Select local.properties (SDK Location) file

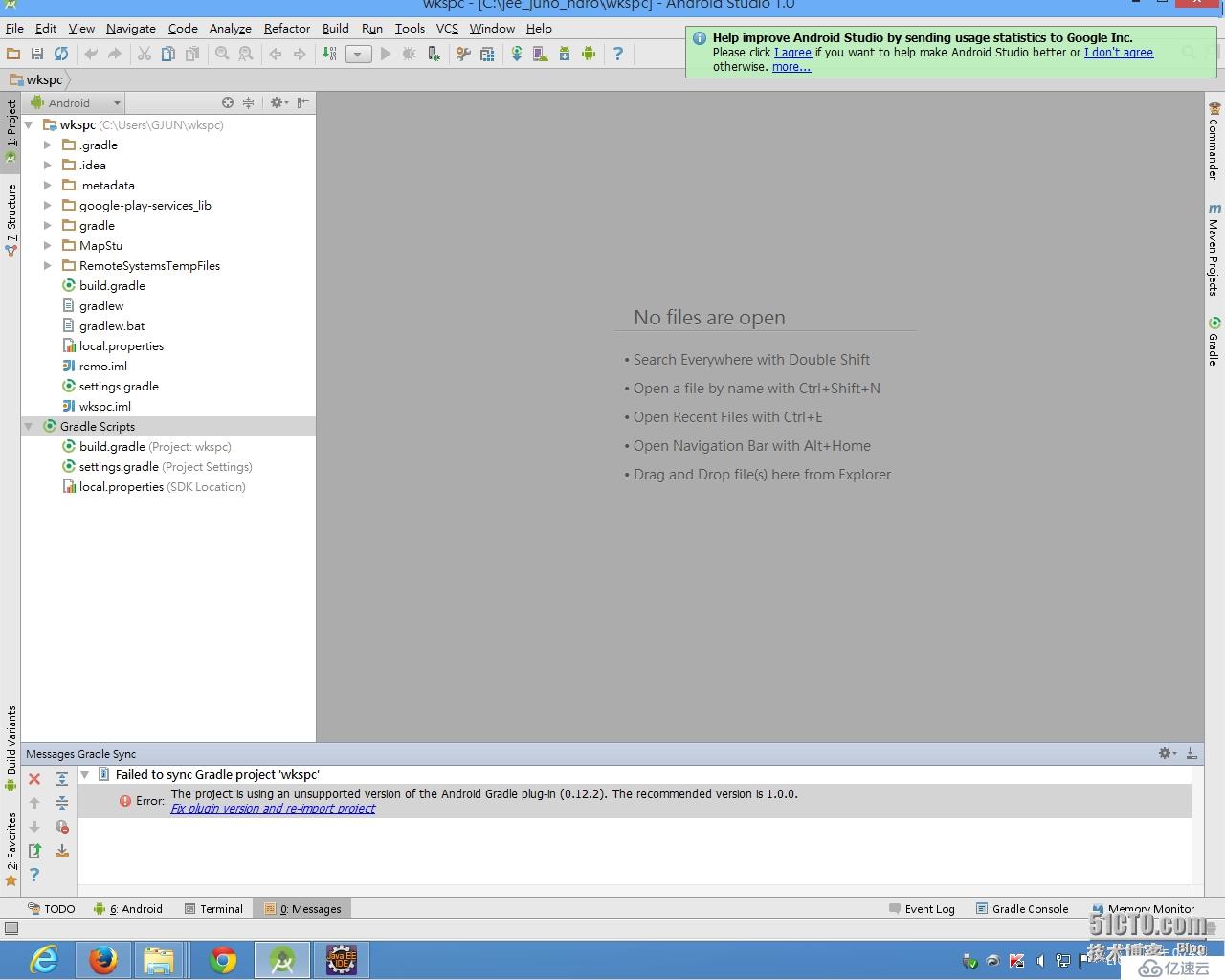[x=154, y=487]
